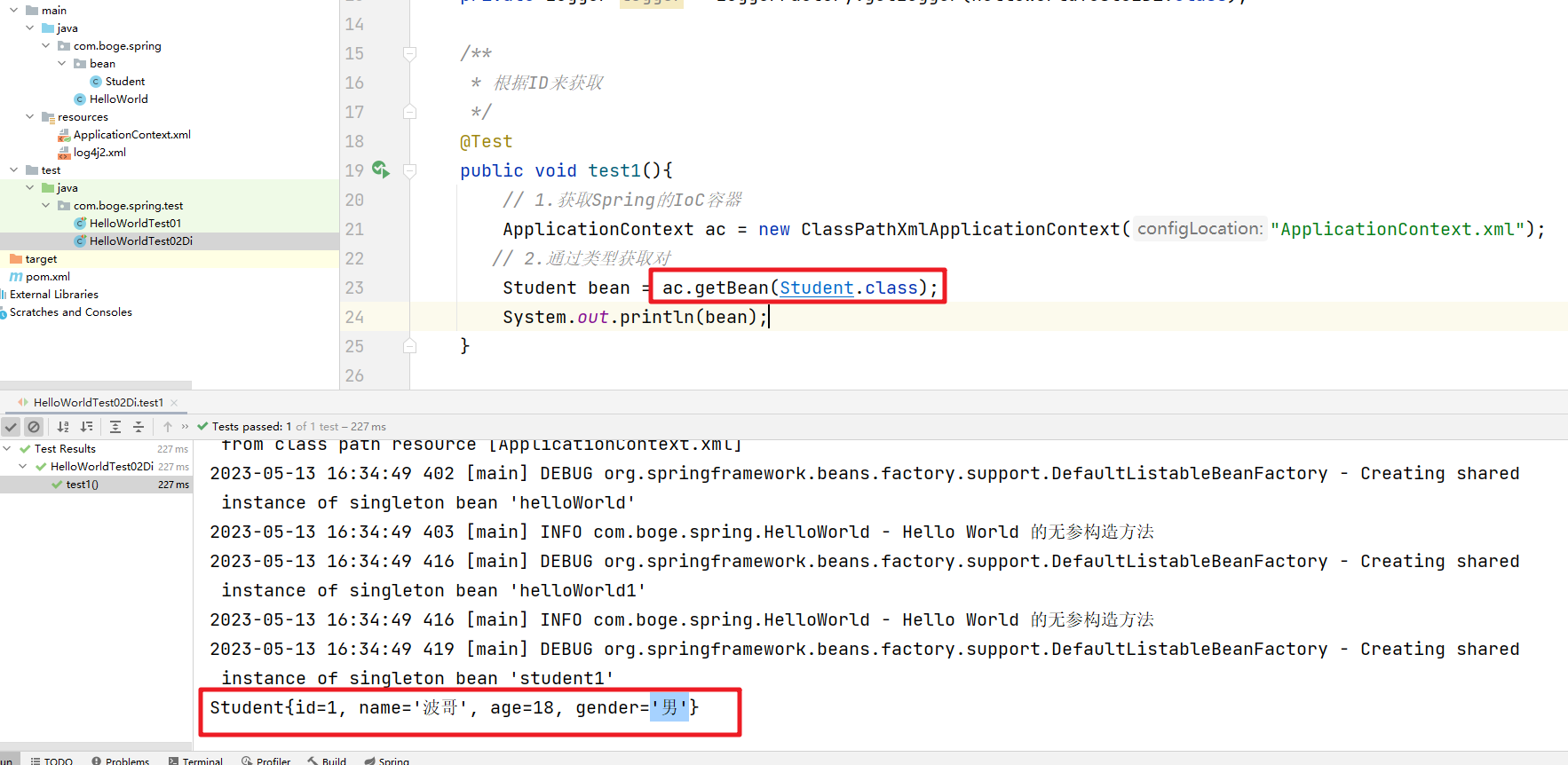1568x765 pixels.
Task: Place cursor on System.out.println line
Action: tap(635, 317)
